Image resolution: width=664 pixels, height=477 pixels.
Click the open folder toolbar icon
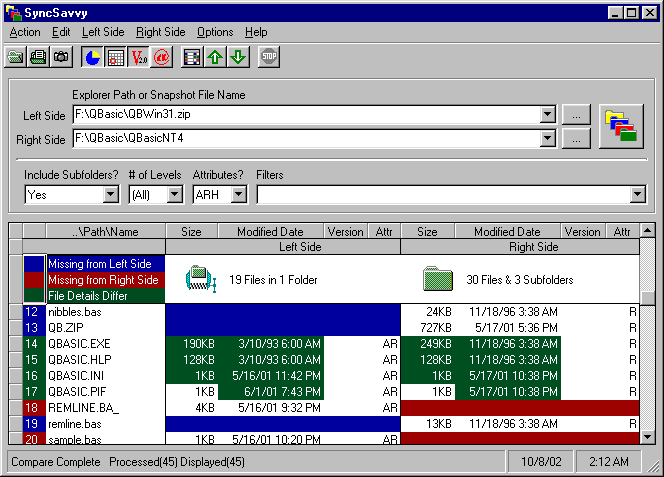(x=16, y=57)
